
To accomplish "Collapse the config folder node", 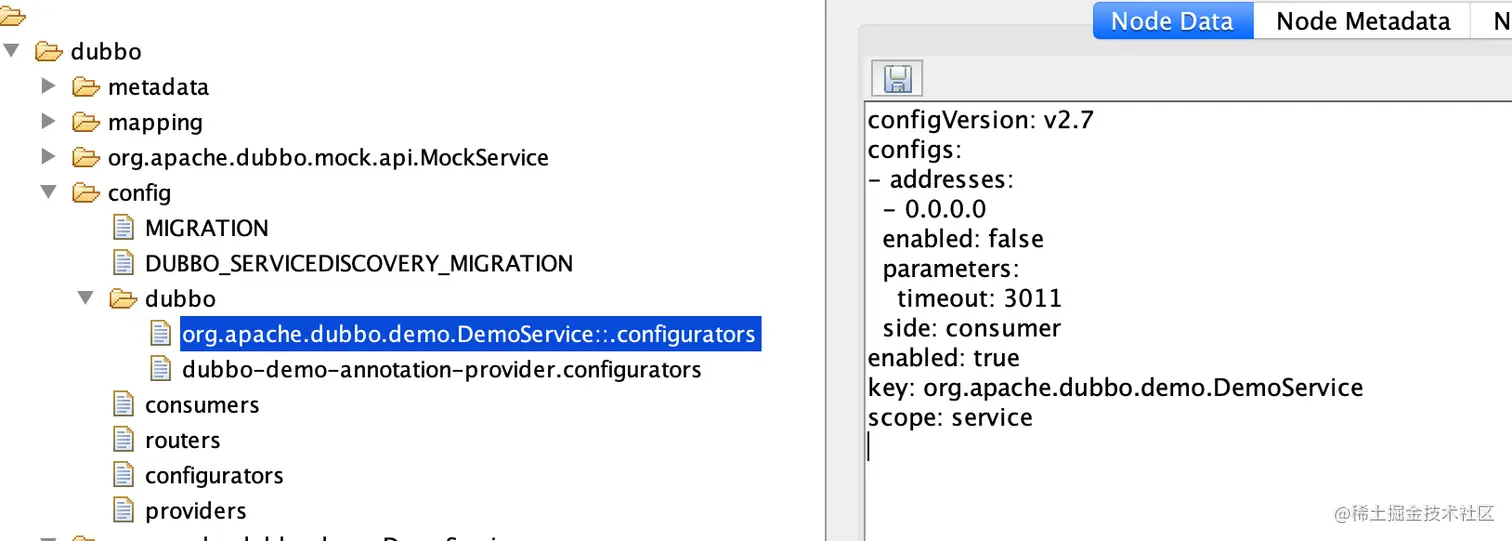I will tap(48, 192).
